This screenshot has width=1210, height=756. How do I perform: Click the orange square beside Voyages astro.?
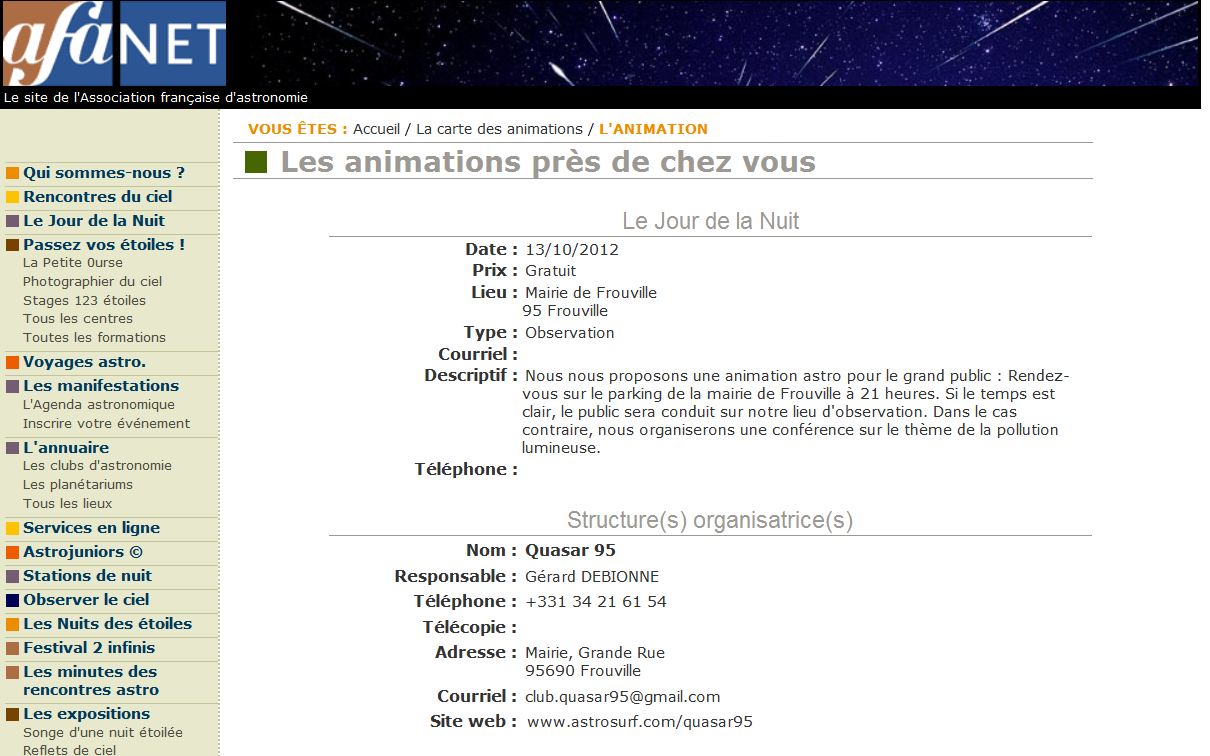coord(13,362)
